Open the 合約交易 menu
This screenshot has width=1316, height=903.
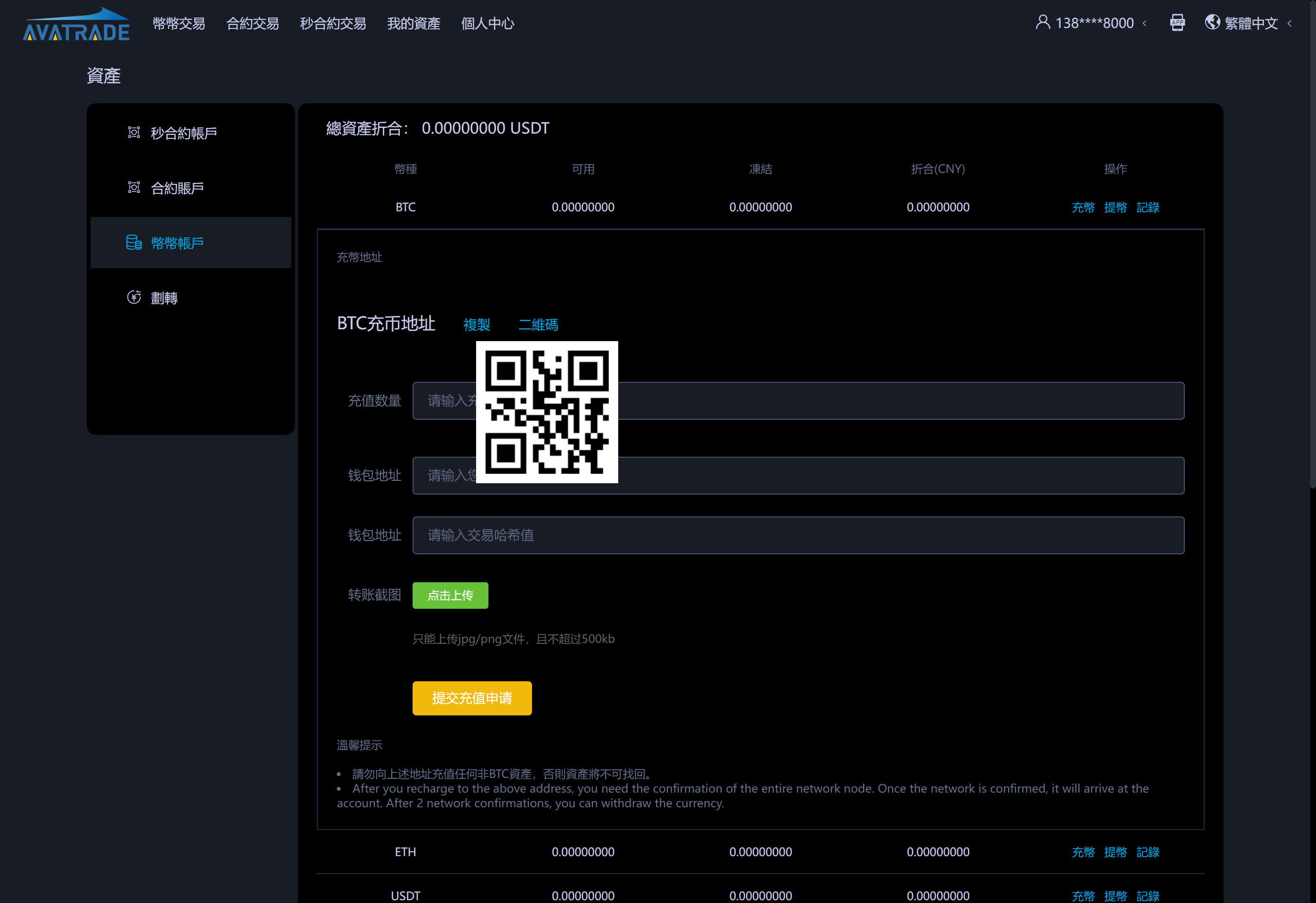coord(252,23)
